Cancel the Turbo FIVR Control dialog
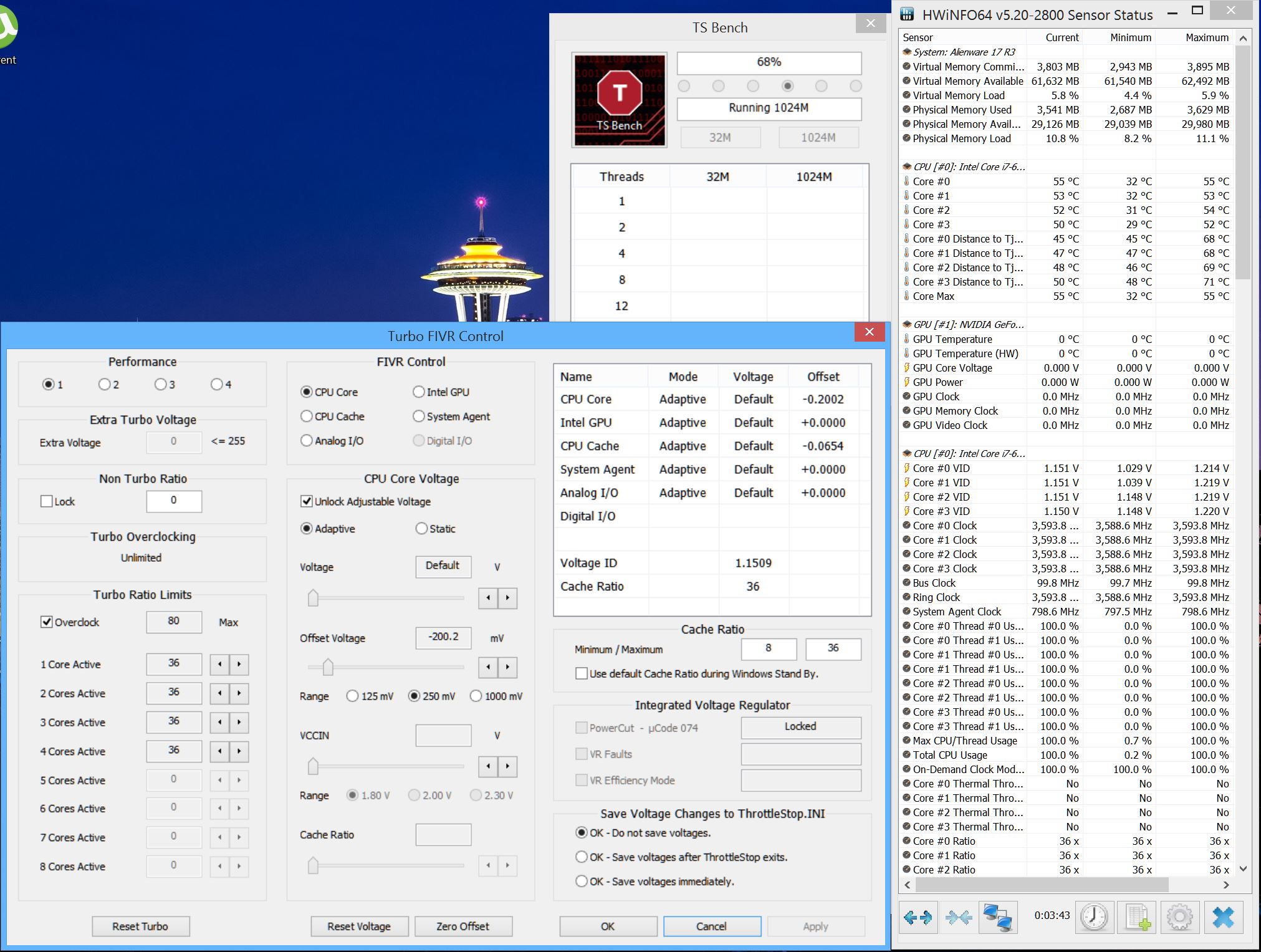Viewport: 1261px width, 952px height. 712,926
